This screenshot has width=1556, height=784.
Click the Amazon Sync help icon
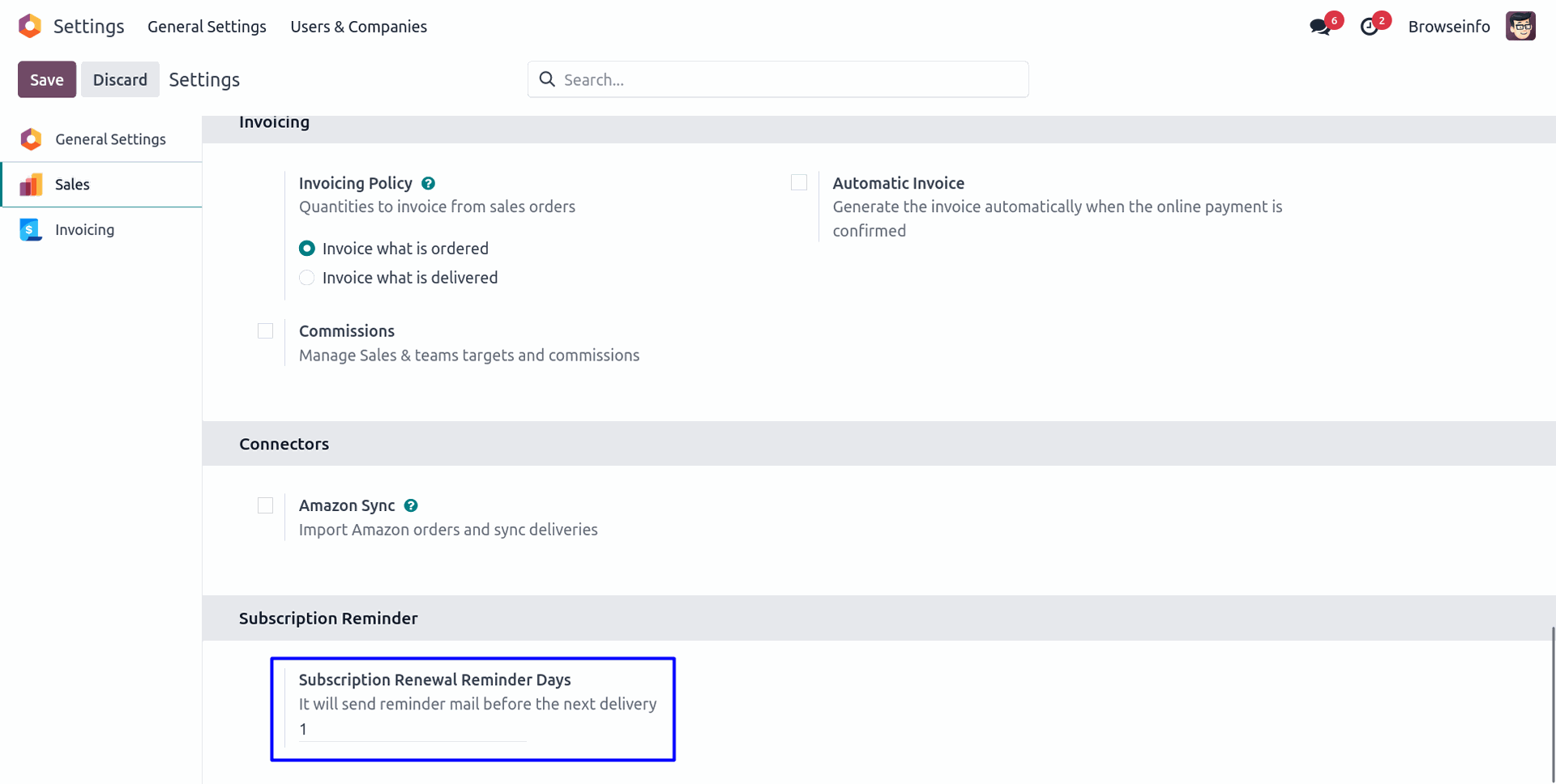411,505
